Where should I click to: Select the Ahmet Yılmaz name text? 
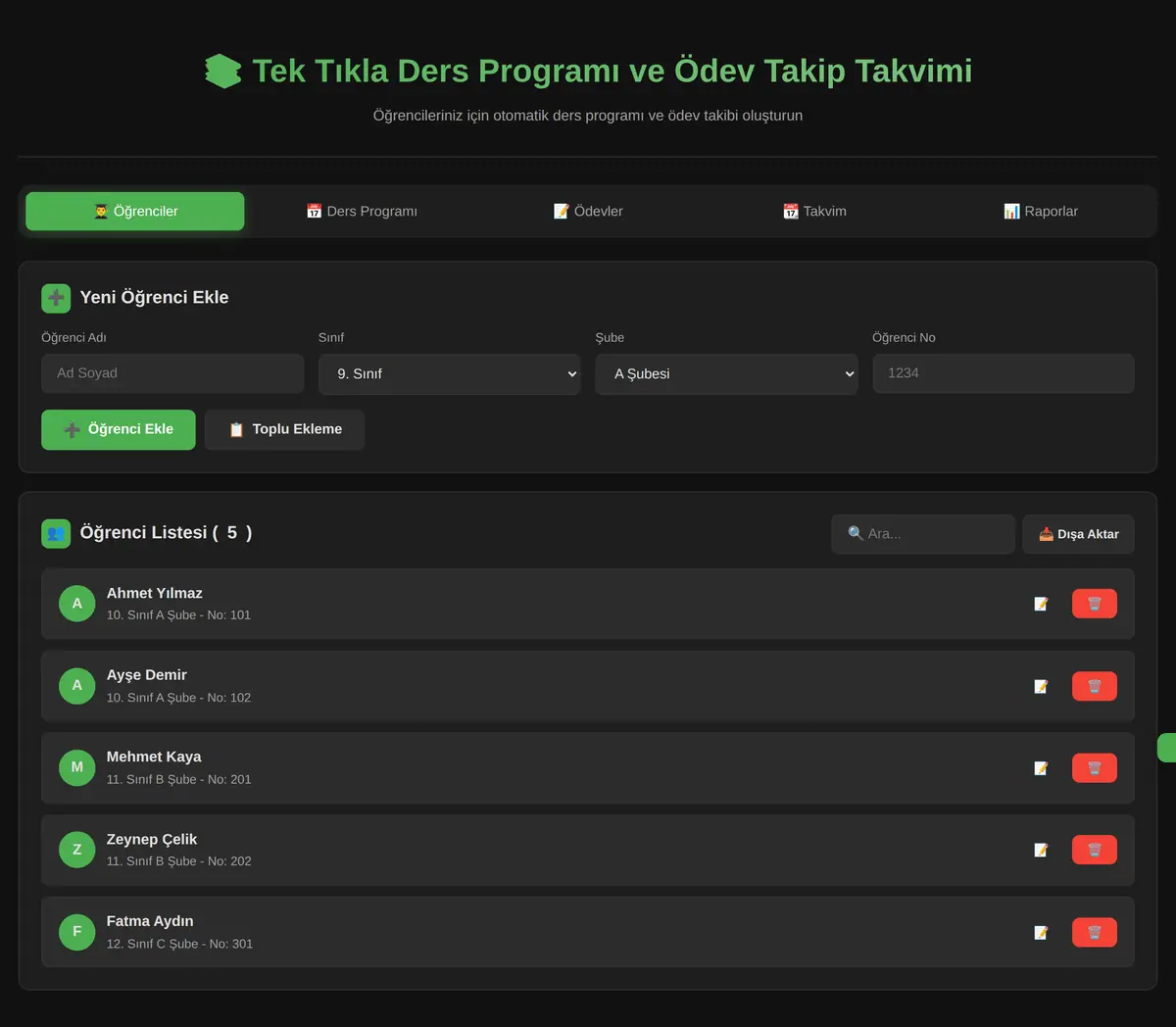pyautogui.click(x=155, y=593)
